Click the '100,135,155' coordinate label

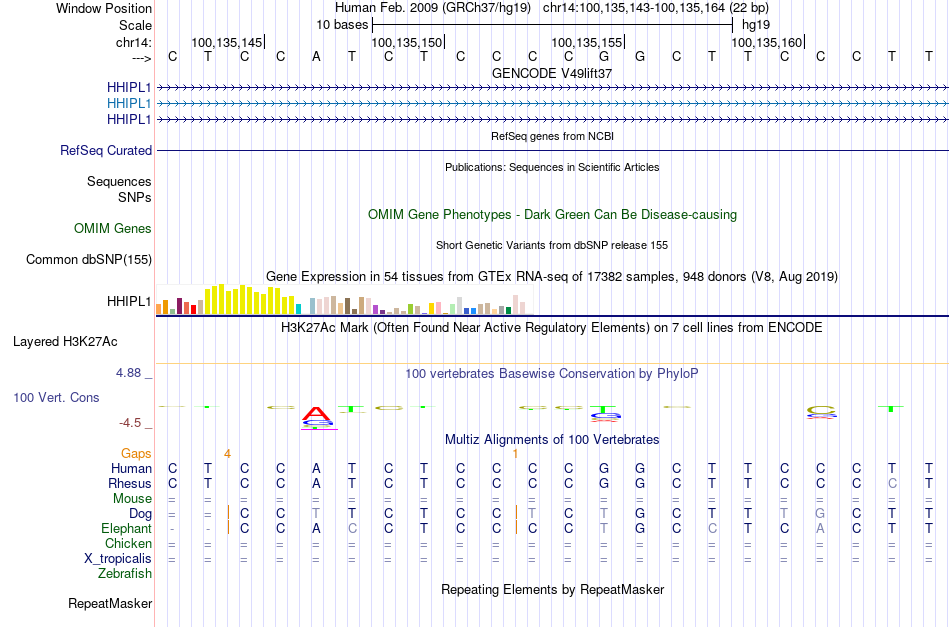[586, 42]
